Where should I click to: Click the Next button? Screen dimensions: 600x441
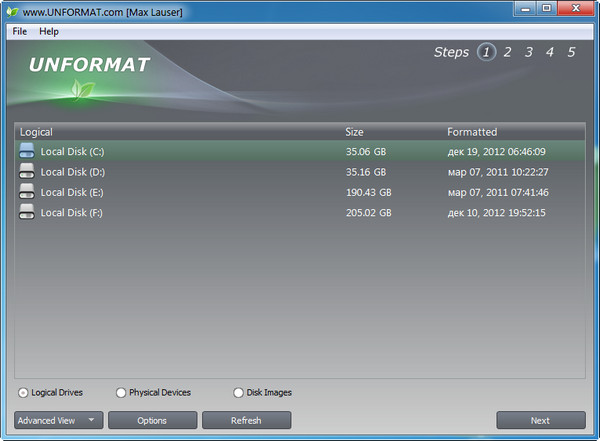pyautogui.click(x=540, y=420)
